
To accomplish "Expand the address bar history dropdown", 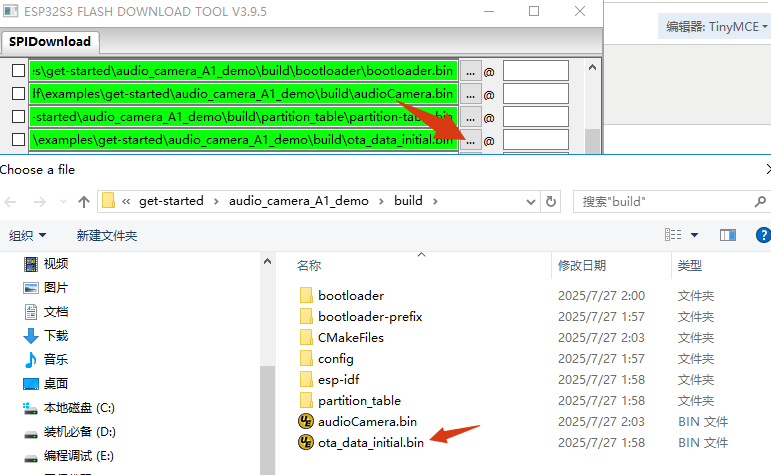I will pos(531,202).
